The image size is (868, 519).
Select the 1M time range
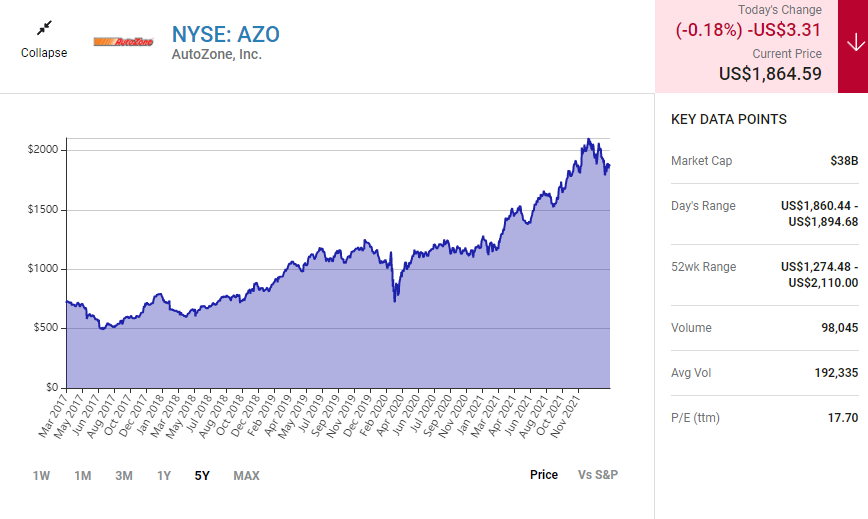point(83,475)
